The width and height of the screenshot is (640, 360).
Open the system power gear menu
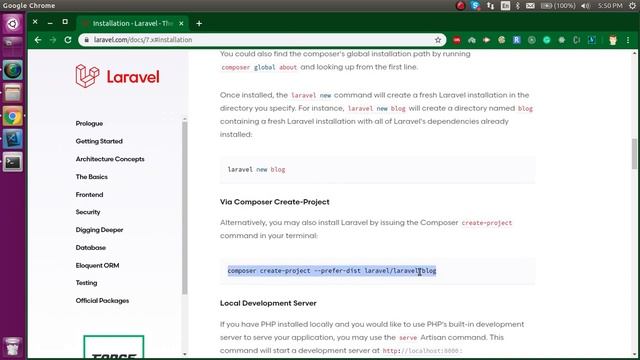click(633, 6)
